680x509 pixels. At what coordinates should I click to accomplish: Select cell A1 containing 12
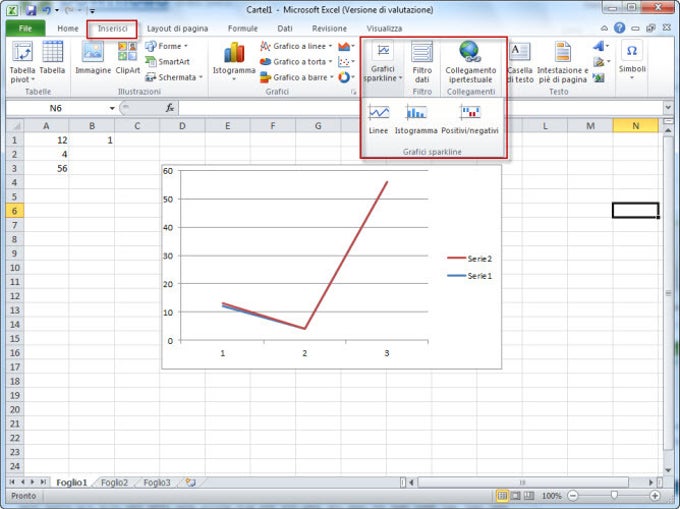(x=46, y=140)
